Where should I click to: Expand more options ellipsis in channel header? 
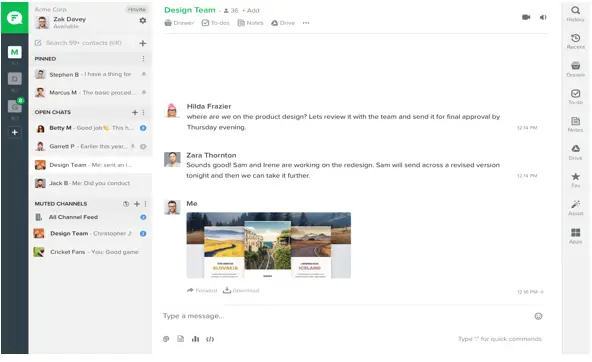pos(306,23)
